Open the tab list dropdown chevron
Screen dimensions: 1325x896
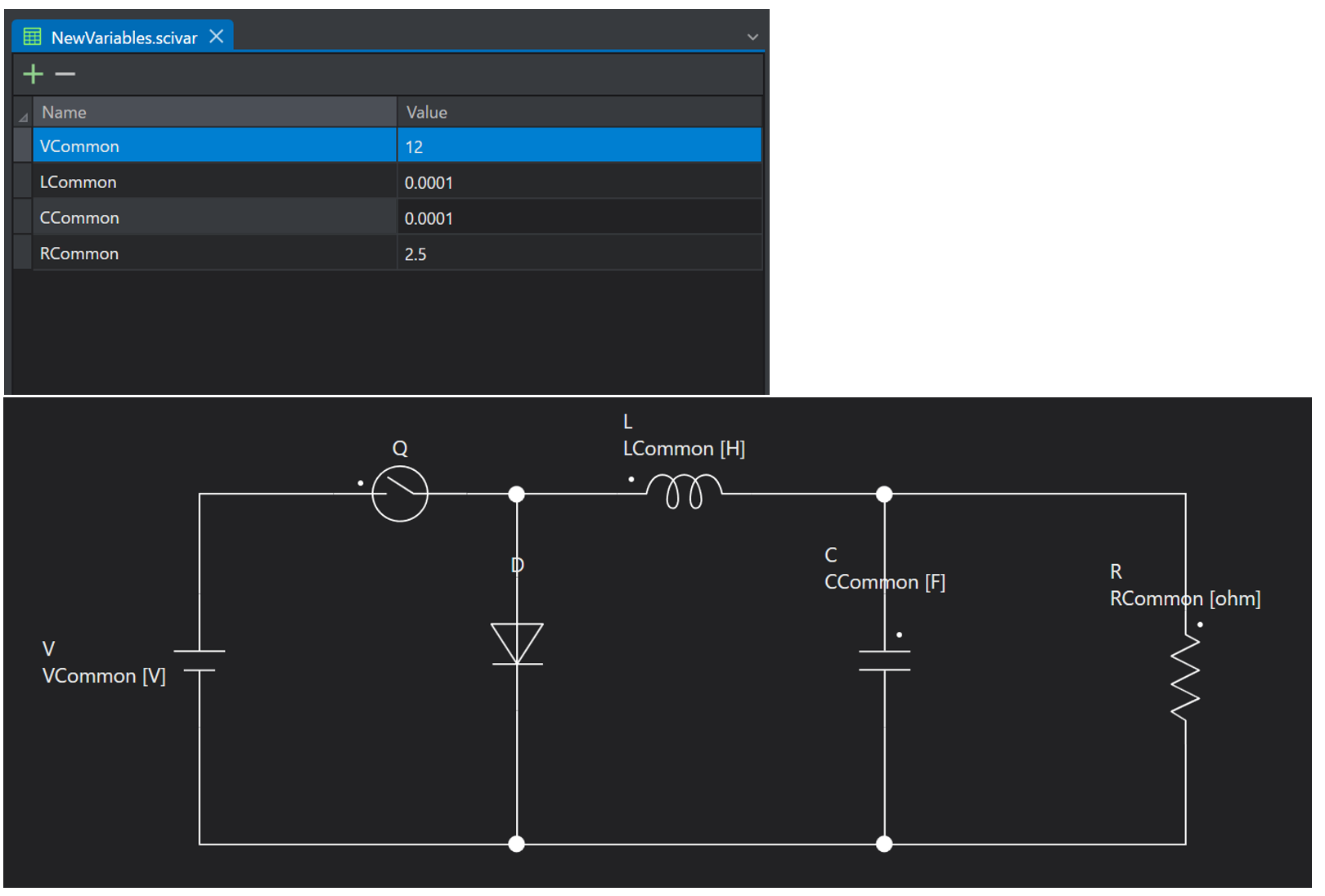pos(752,37)
